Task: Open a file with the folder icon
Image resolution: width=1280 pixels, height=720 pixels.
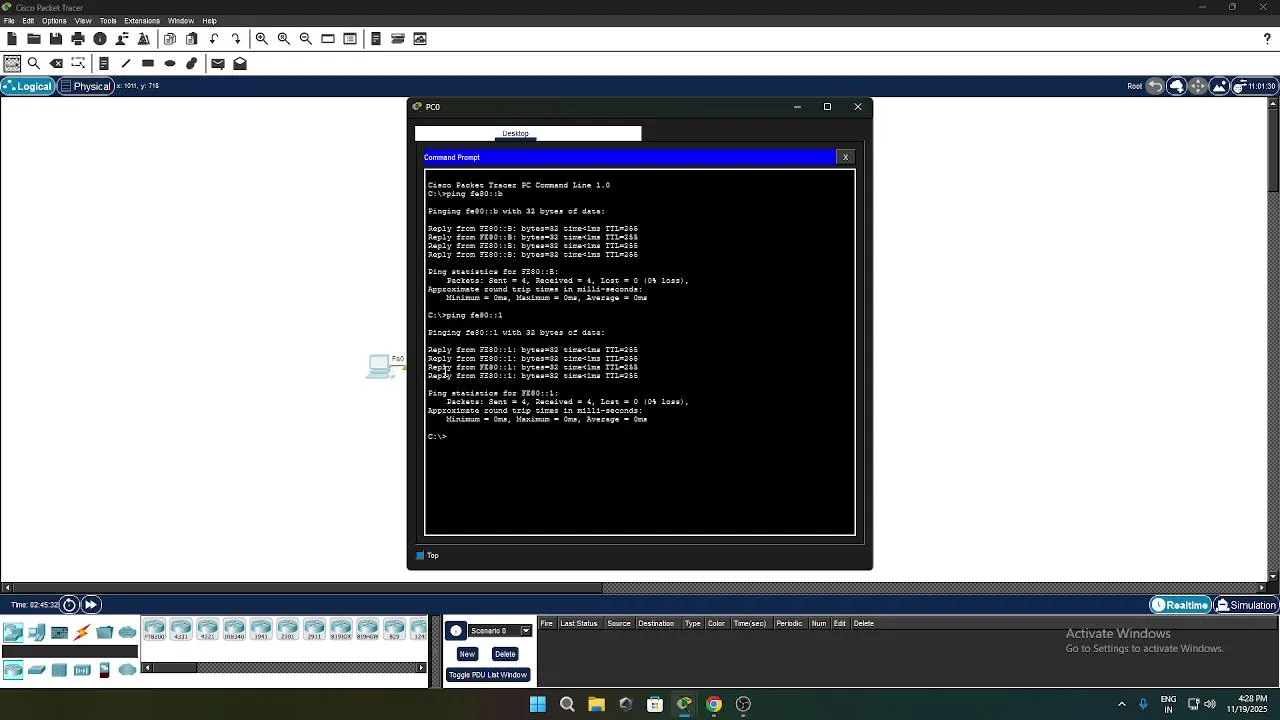Action: coord(34,39)
